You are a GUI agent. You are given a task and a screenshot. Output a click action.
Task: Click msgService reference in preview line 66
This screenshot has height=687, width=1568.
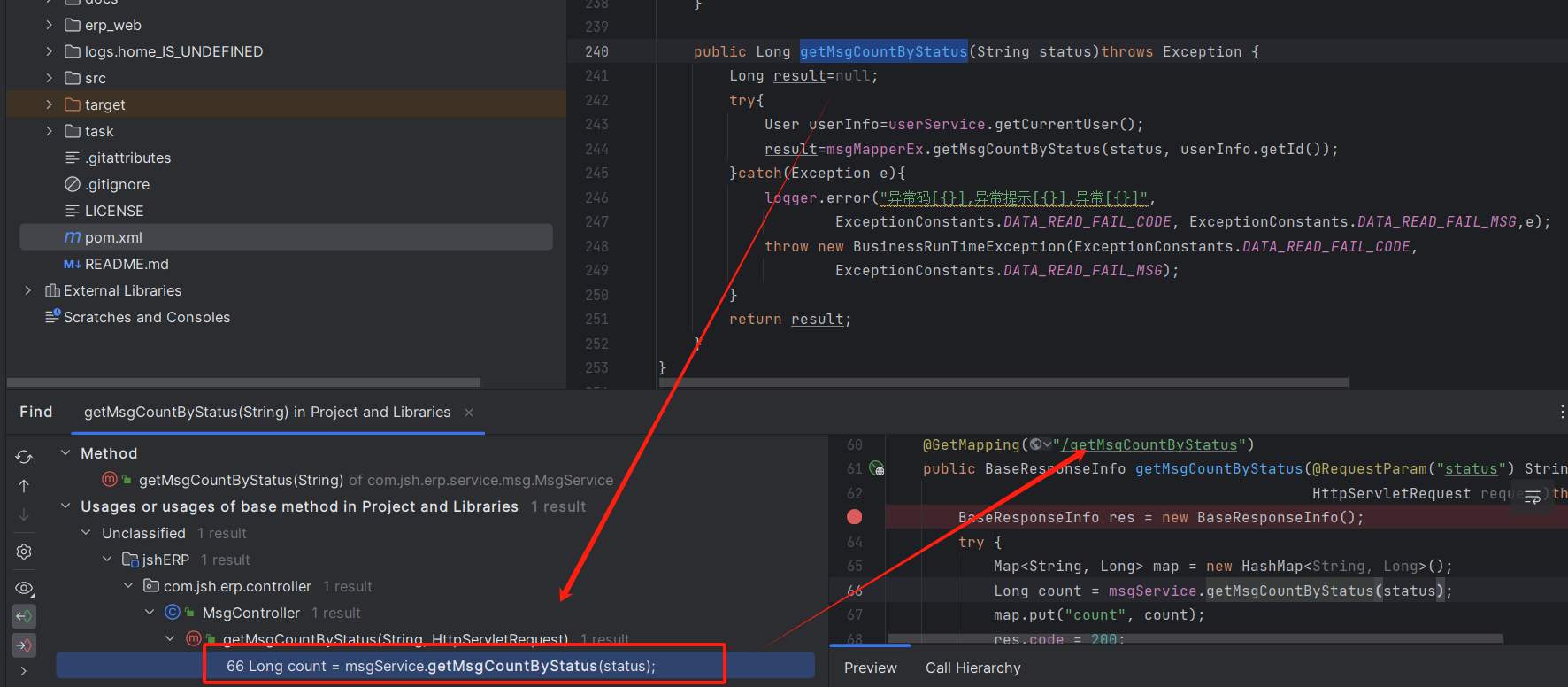[x=1152, y=591]
